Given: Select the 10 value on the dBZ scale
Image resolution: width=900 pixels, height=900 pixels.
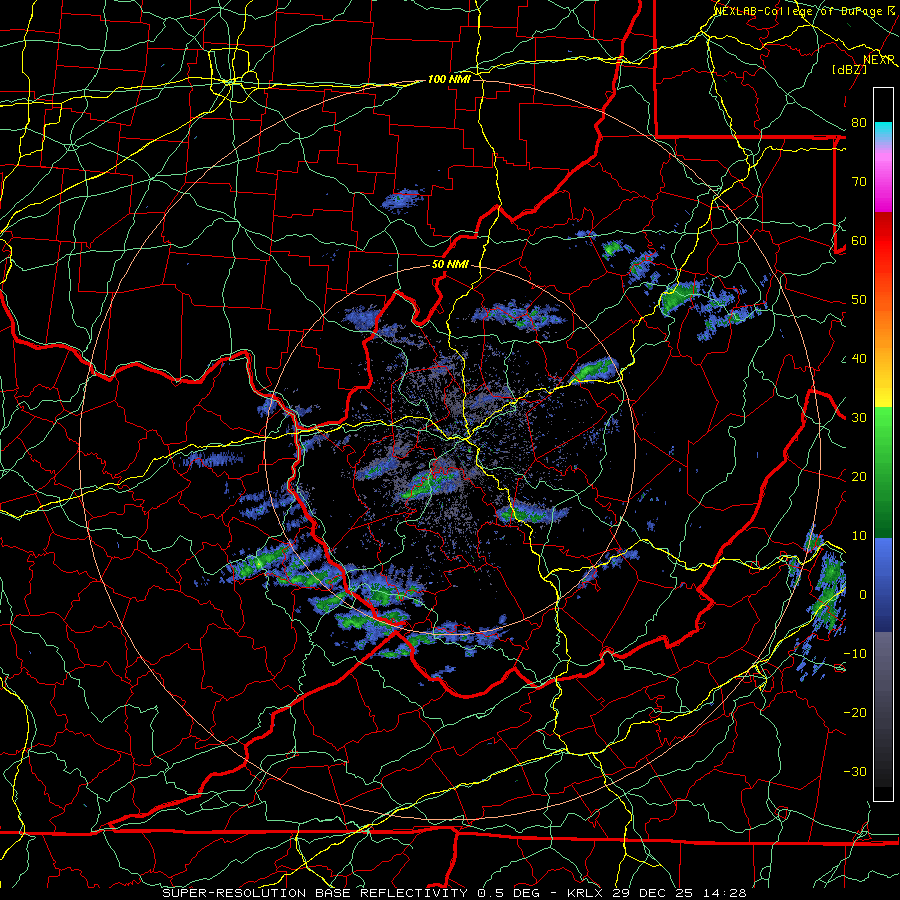Looking at the screenshot, I should coord(859,537).
